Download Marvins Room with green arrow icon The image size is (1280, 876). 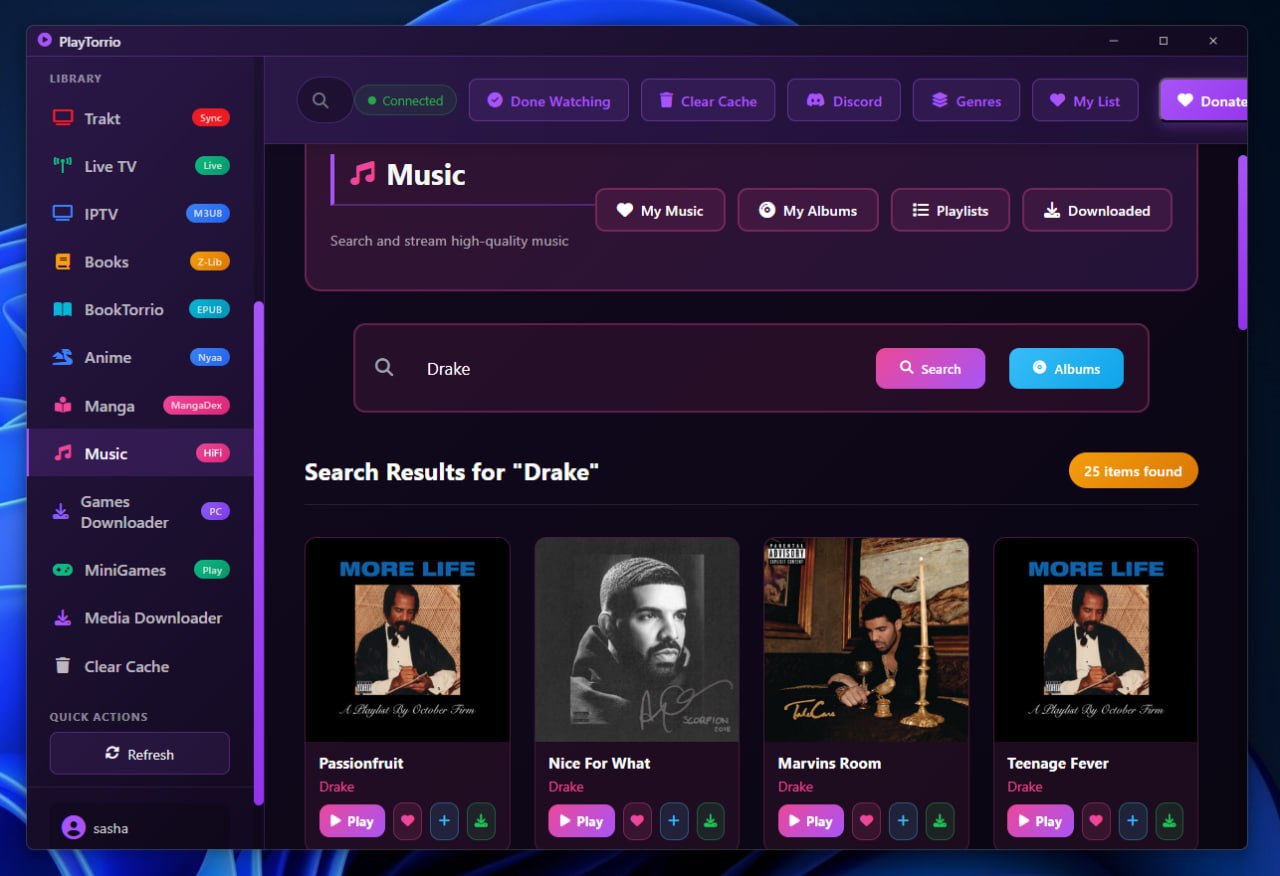click(x=939, y=821)
